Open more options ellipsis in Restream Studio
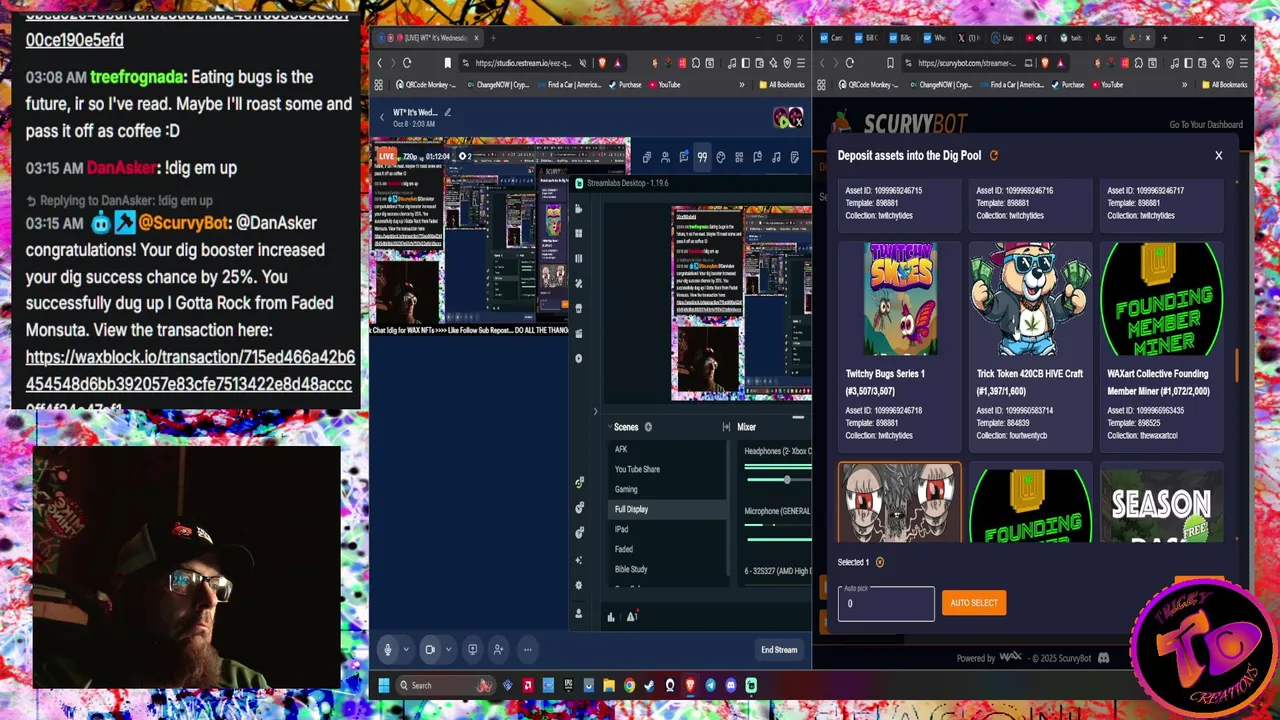 [528, 649]
